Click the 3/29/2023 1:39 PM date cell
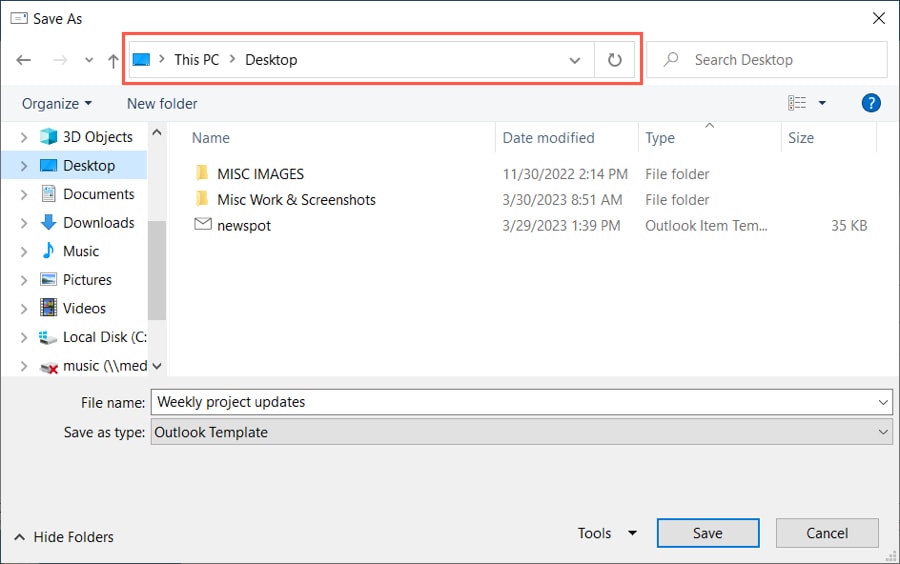Screen dimensions: 900x564 [x=561, y=225]
